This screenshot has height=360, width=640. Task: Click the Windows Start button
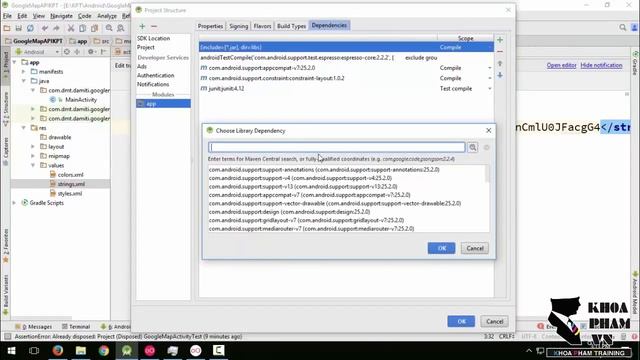pos(11,351)
